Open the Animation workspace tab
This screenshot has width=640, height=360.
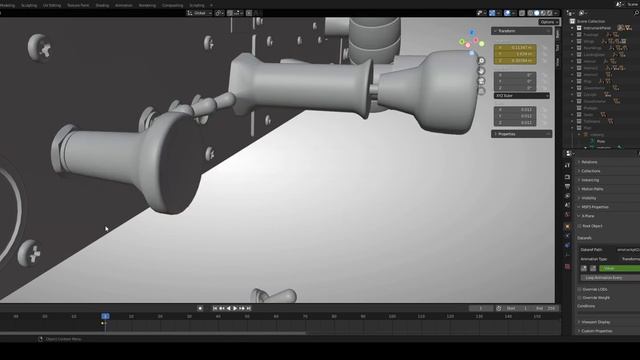(x=124, y=5)
